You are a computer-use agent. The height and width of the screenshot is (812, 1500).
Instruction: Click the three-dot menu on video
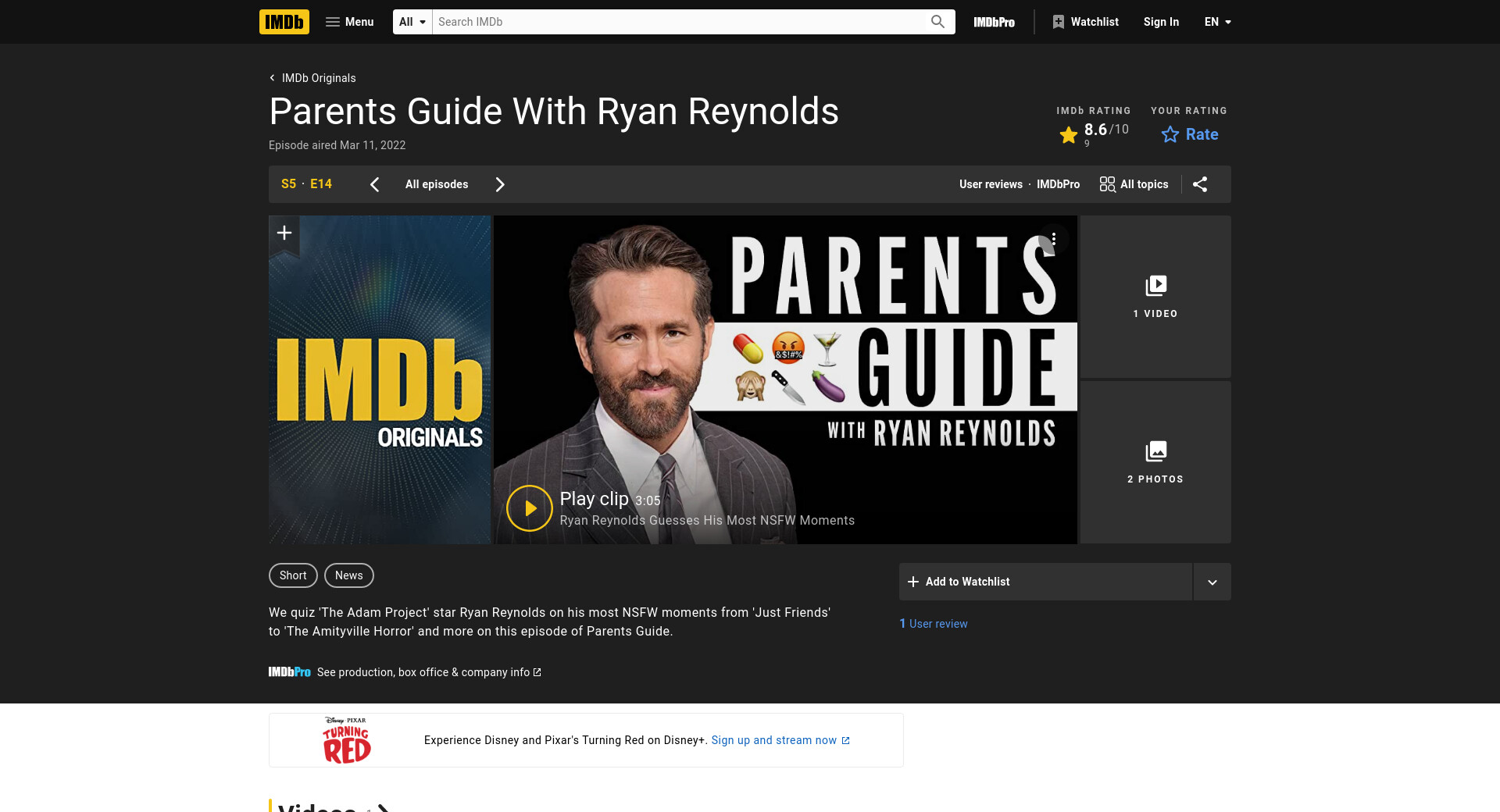click(1053, 239)
